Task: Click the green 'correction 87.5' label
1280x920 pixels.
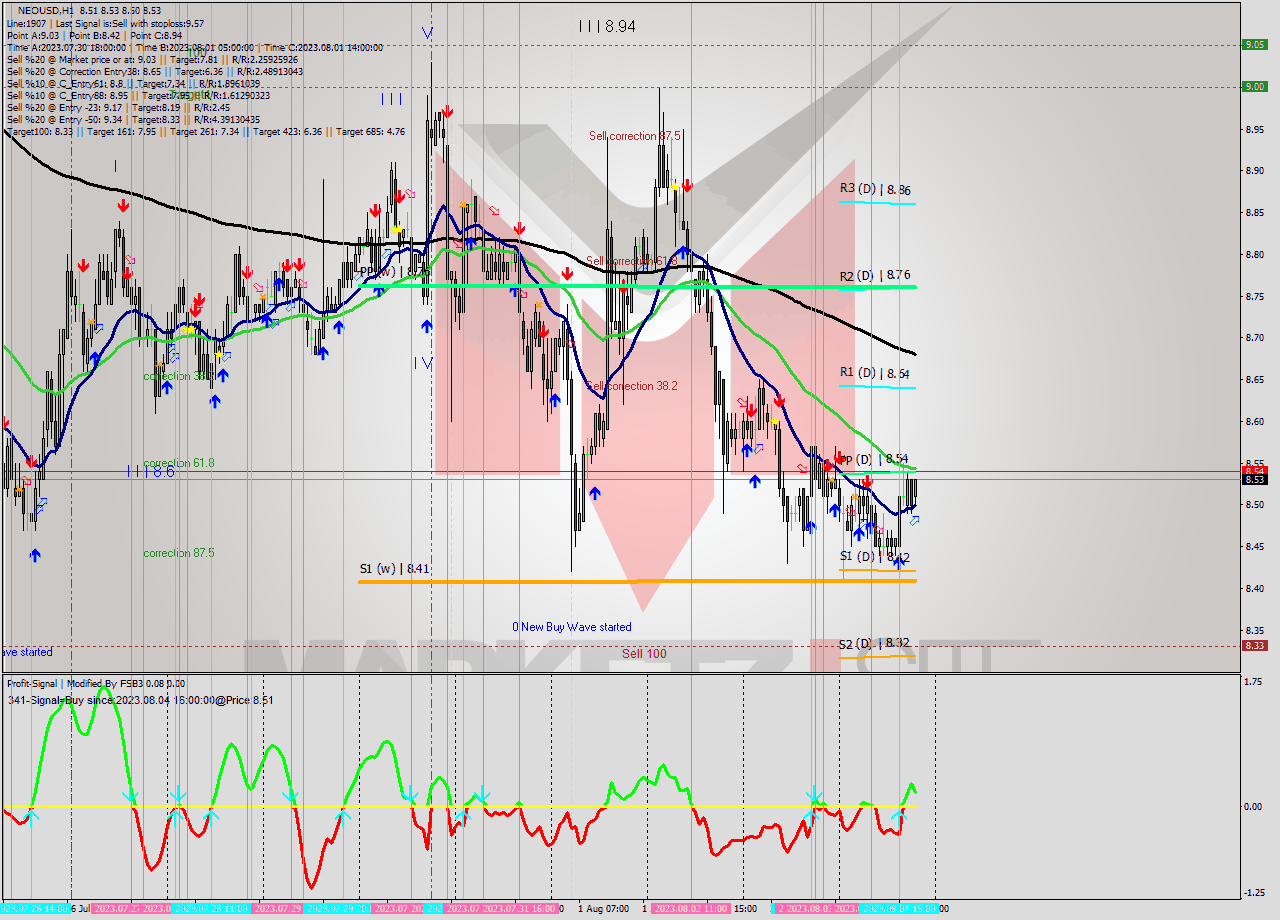Action: coord(179,553)
